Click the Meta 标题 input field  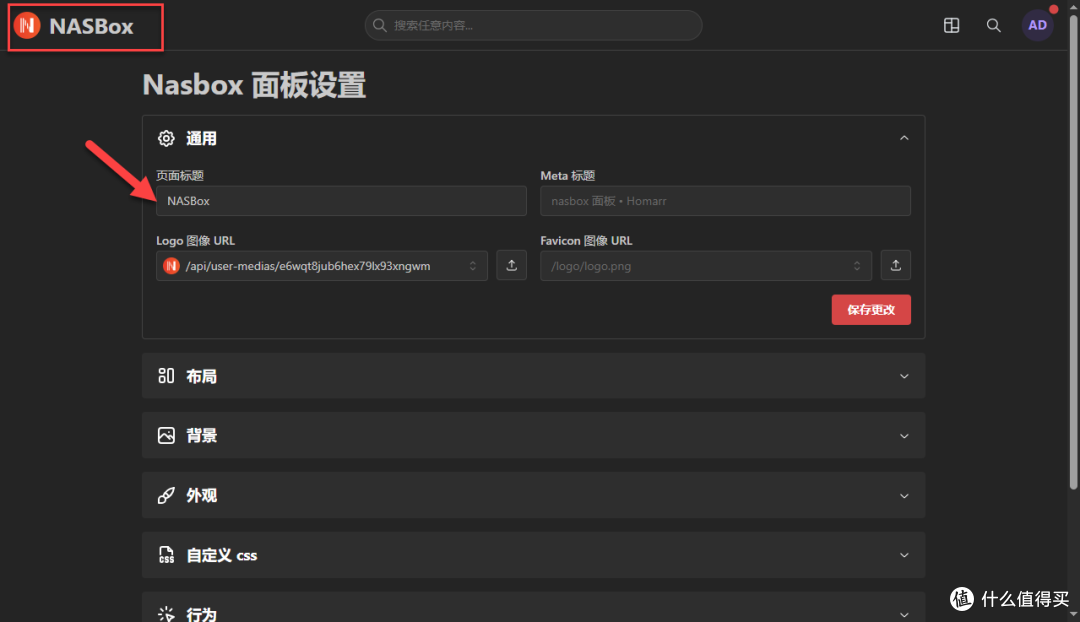tap(725, 200)
